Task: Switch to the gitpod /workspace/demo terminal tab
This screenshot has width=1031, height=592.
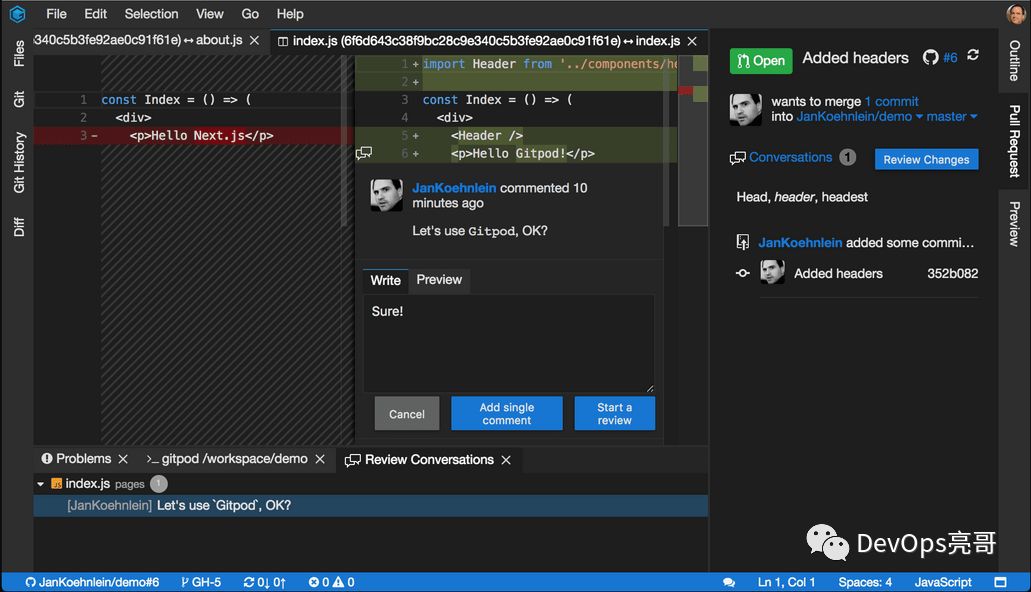Action: 227,458
